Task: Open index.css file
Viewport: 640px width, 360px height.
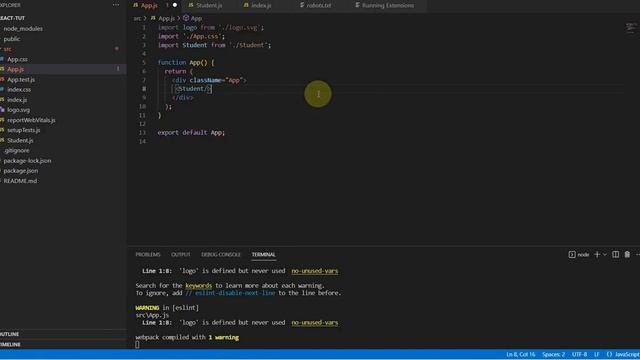Action: pyautogui.click(x=19, y=89)
